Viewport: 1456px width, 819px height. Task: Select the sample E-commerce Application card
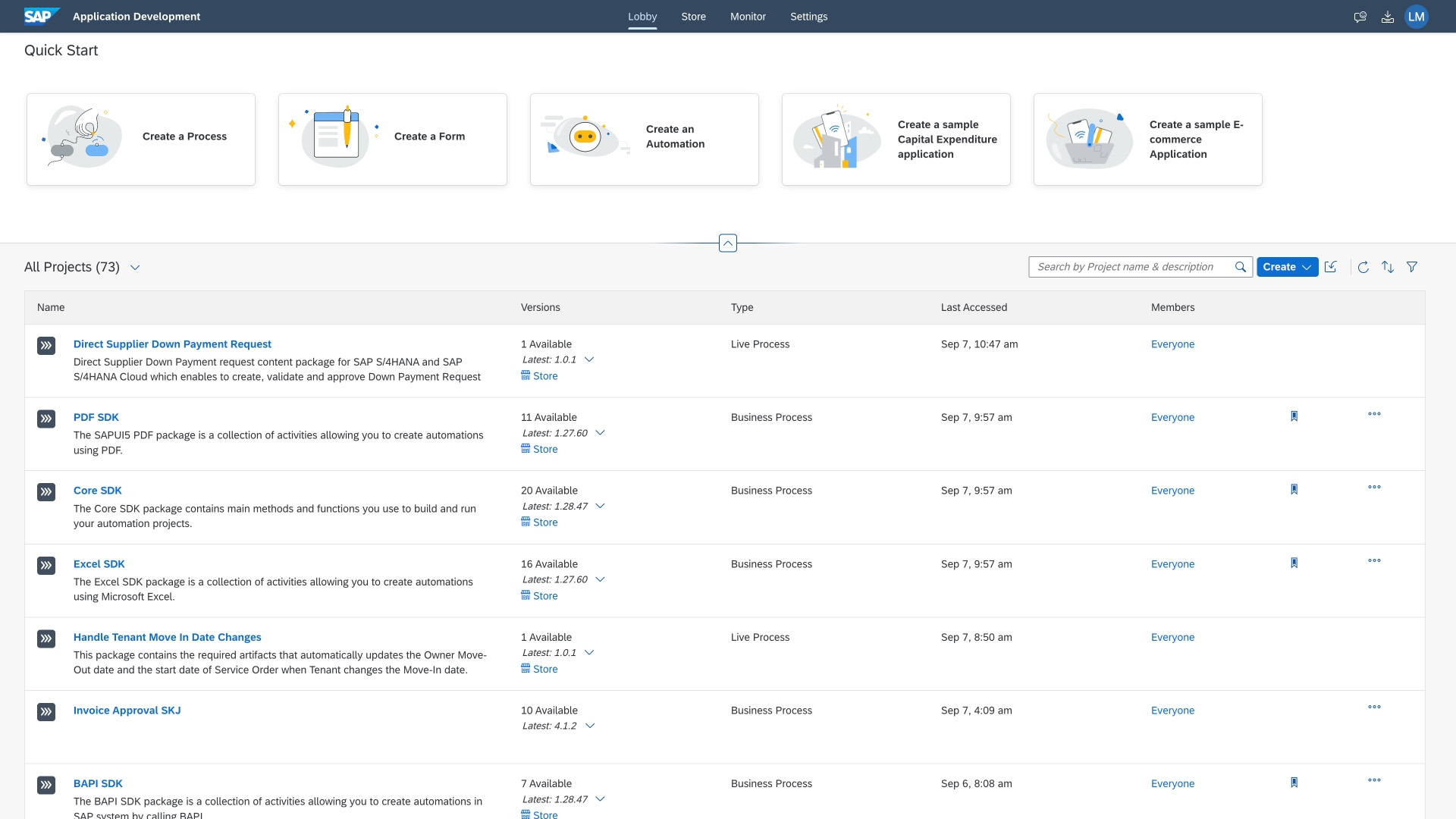(1148, 140)
